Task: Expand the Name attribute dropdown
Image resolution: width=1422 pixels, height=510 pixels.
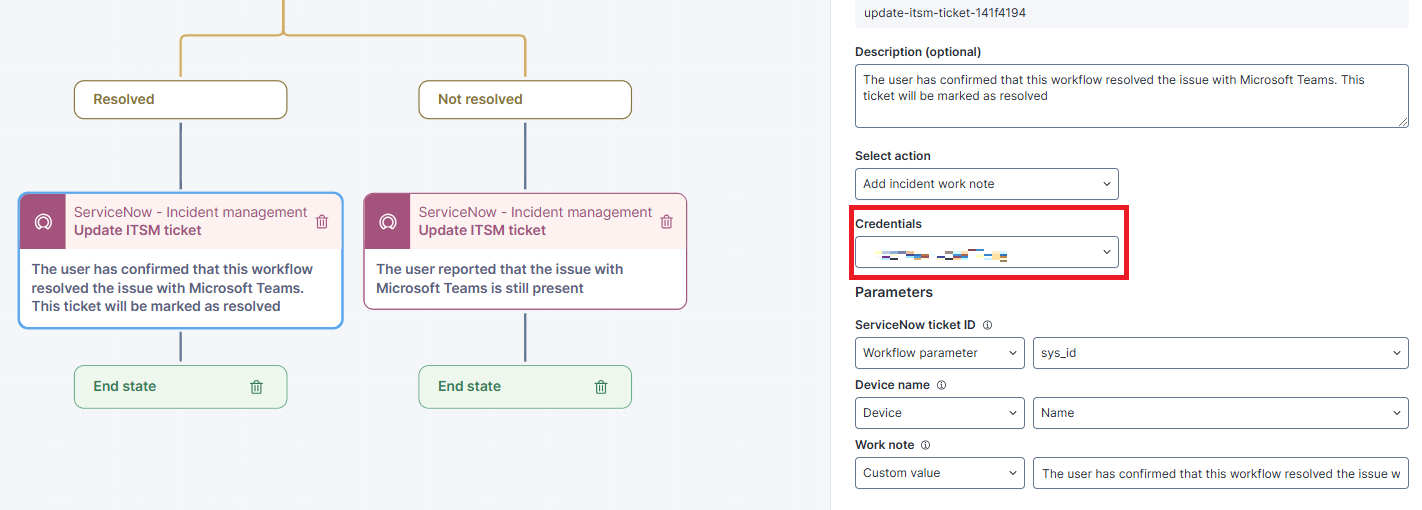Action: (x=1220, y=413)
